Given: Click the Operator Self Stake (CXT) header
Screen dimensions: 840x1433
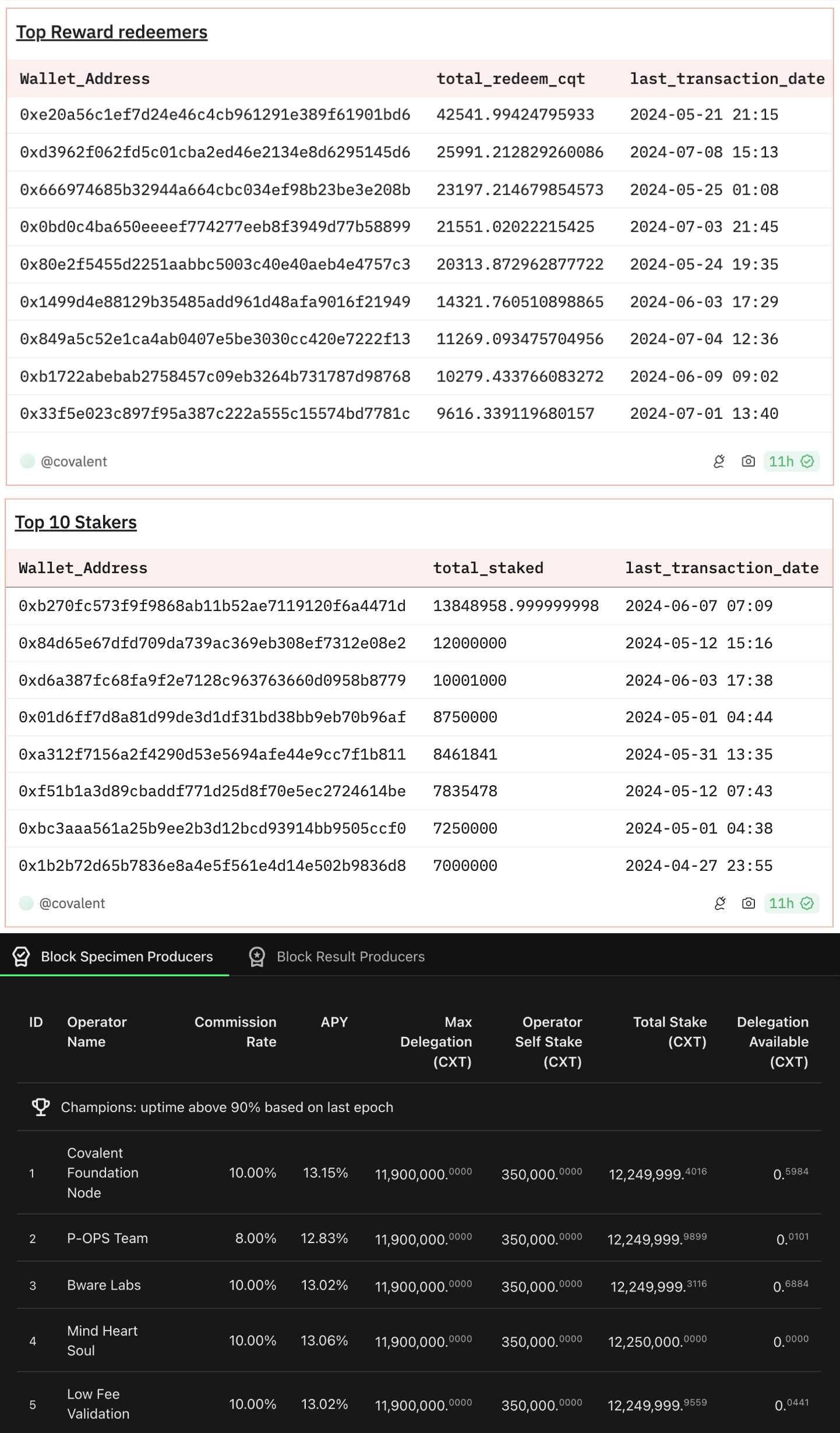Looking at the screenshot, I should (x=549, y=1042).
